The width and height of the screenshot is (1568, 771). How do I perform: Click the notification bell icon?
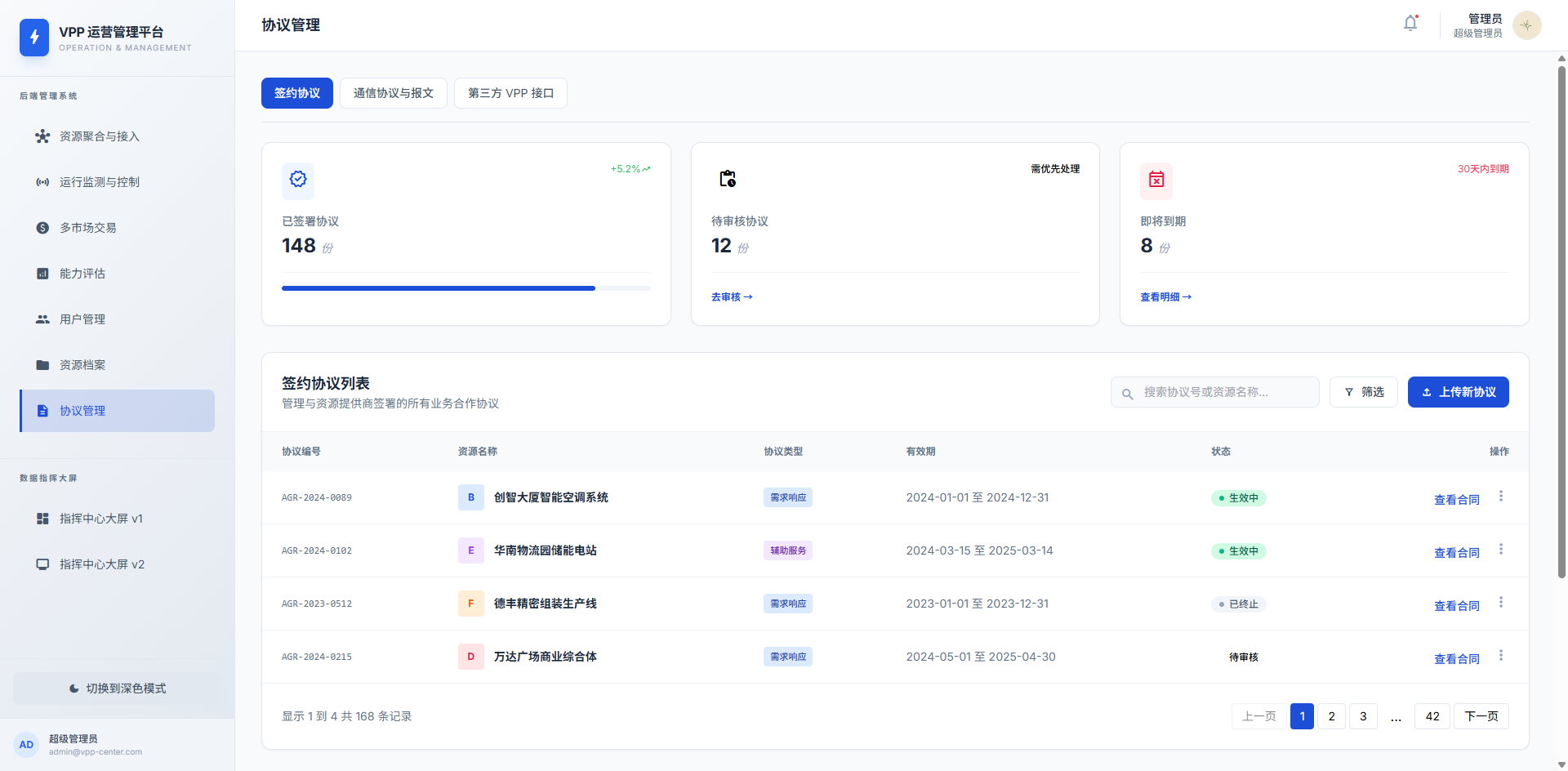[1410, 24]
